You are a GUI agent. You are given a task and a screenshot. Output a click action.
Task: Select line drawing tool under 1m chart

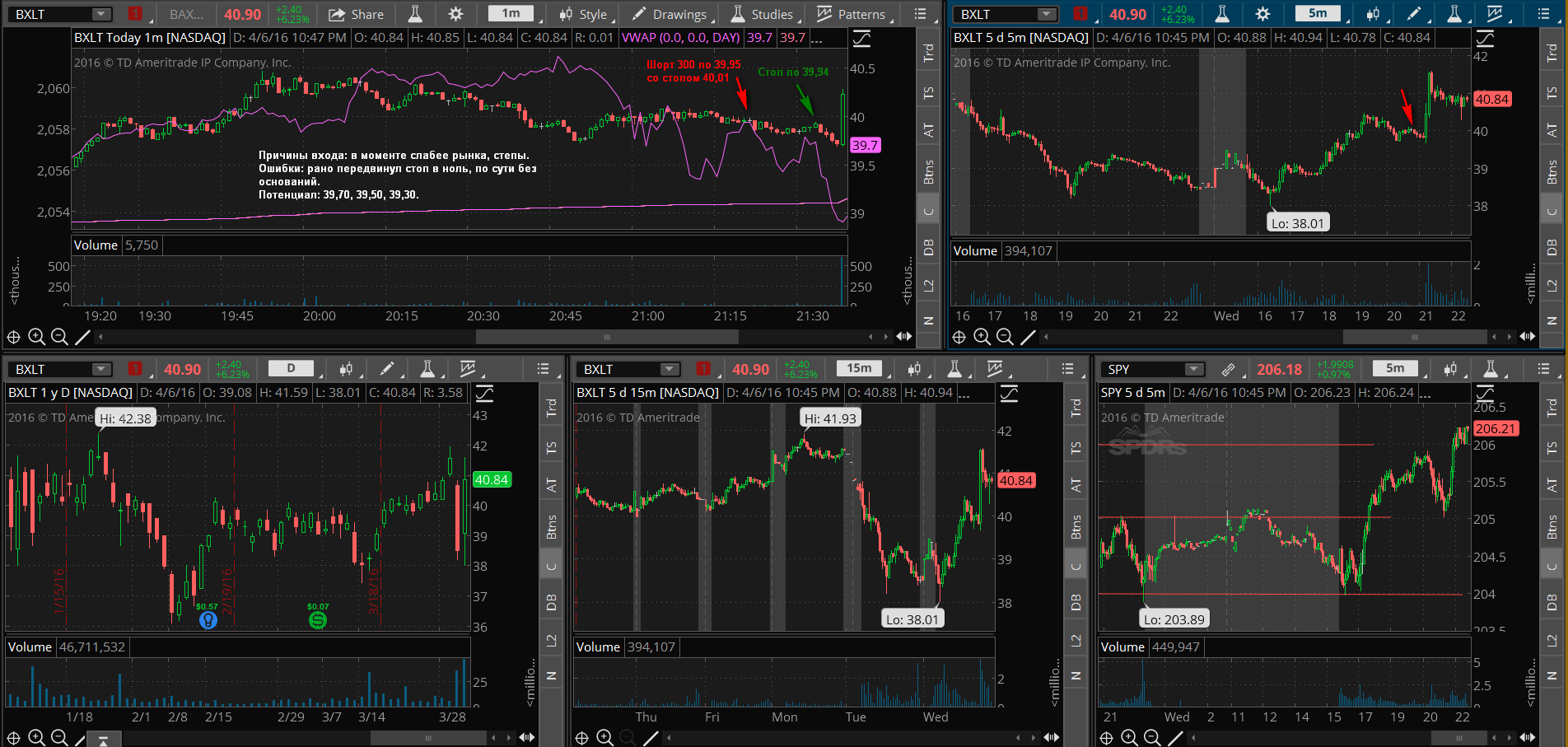pos(82,336)
